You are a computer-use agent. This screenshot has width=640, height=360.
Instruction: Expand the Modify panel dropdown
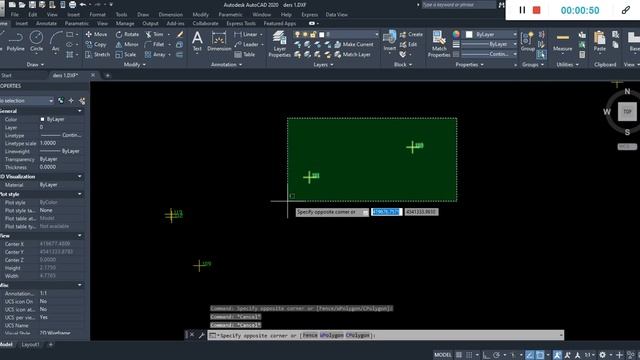pyautogui.click(x=134, y=64)
